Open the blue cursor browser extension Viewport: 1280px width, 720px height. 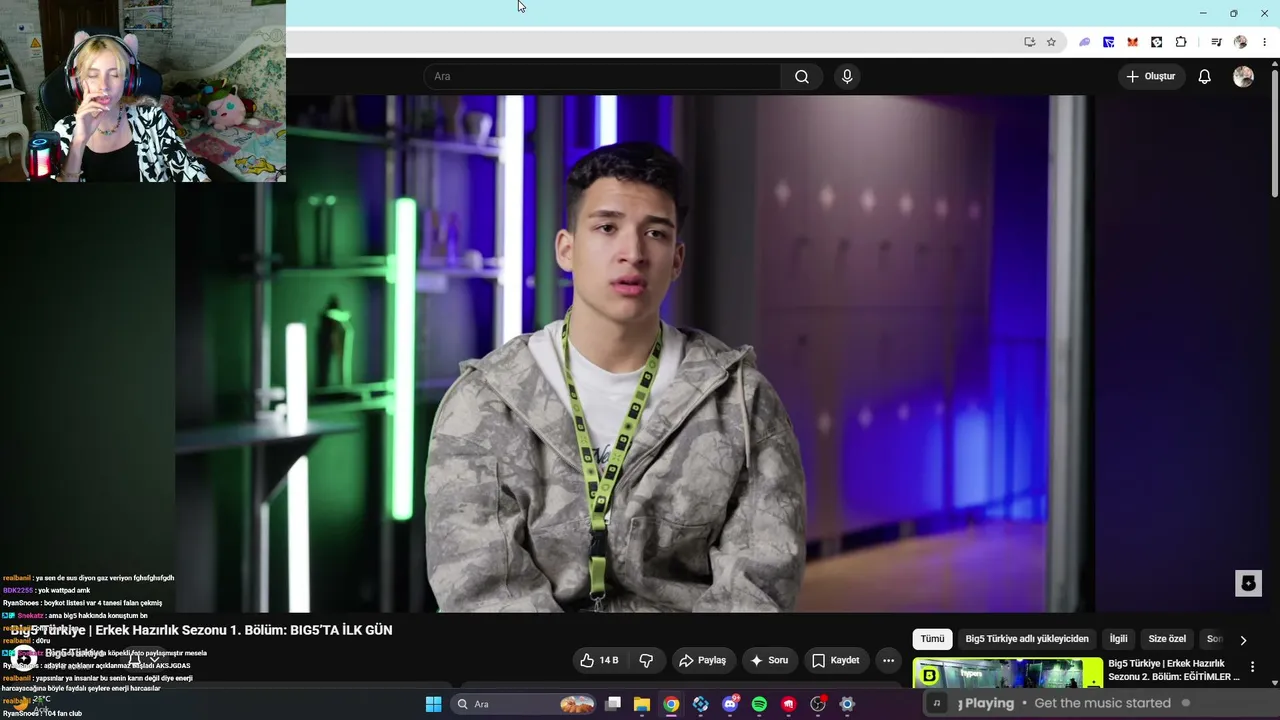[1109, 42]
